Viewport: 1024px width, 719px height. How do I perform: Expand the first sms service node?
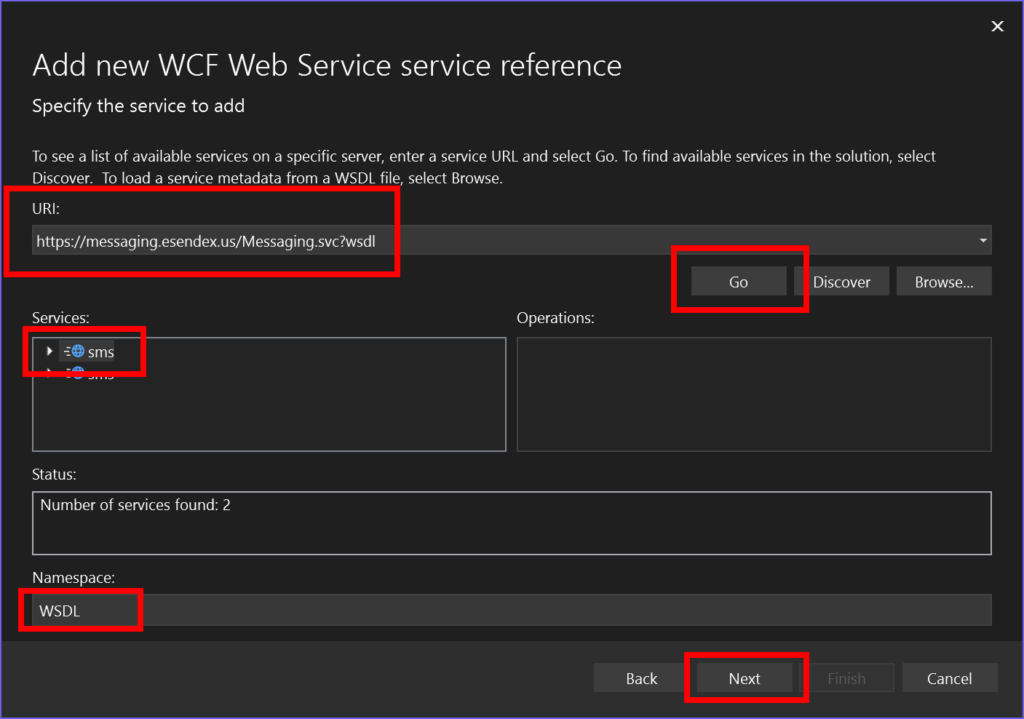(50, 352)
